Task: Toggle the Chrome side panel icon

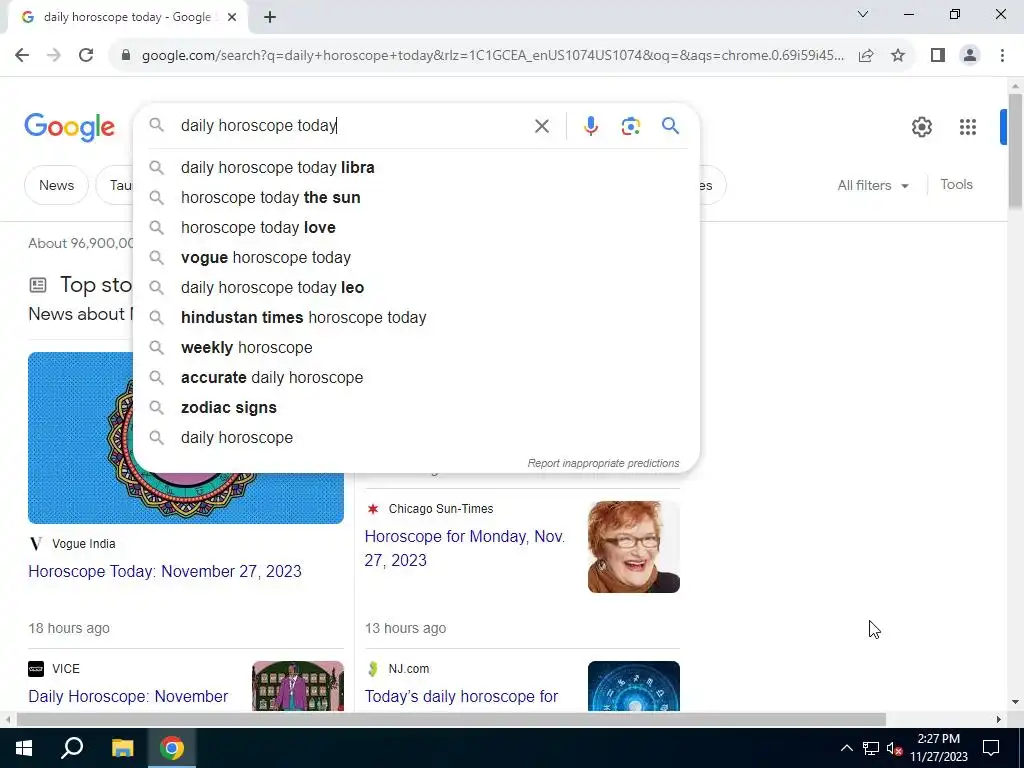Action: point(938,56)
